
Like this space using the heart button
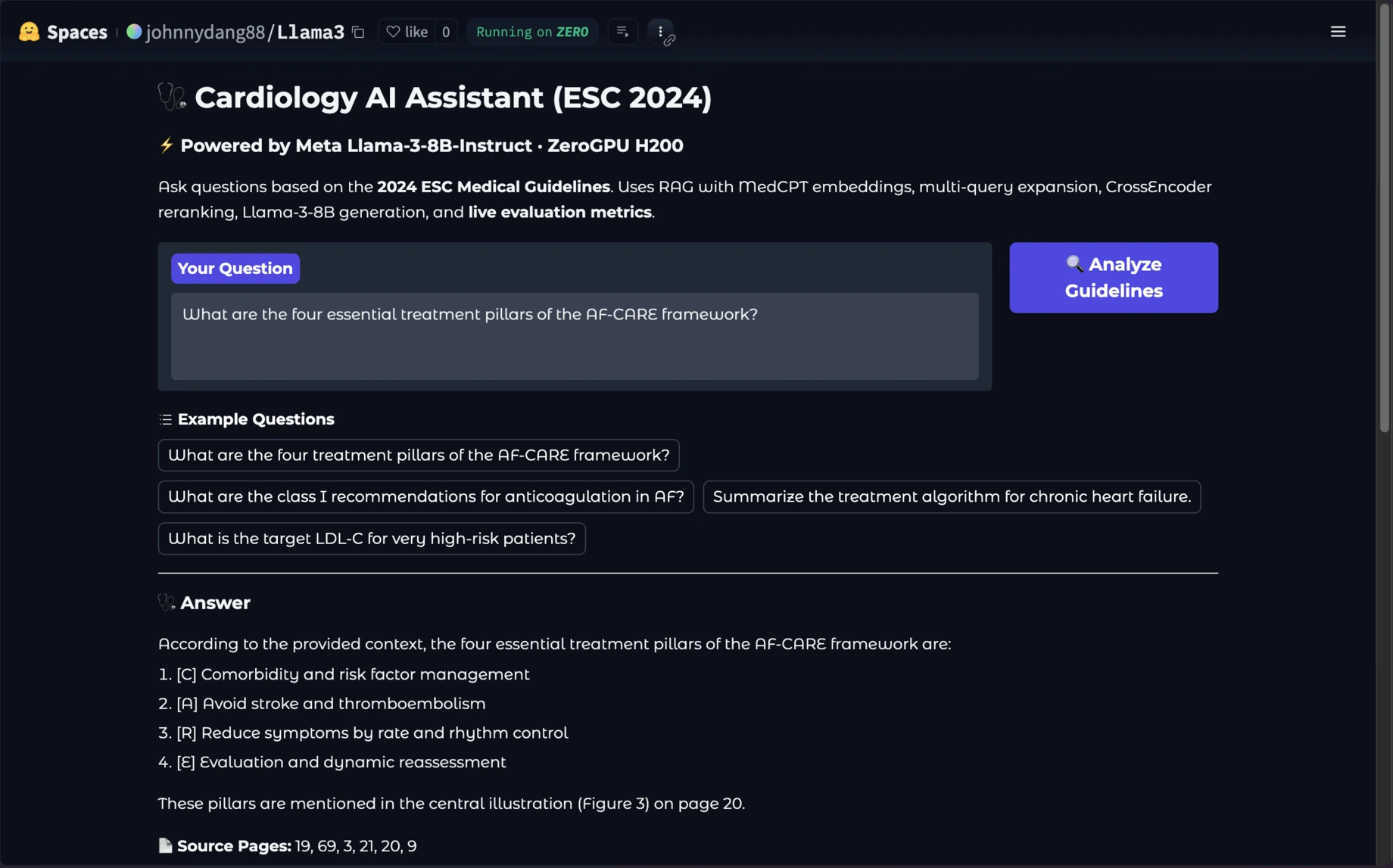[407, 32]
